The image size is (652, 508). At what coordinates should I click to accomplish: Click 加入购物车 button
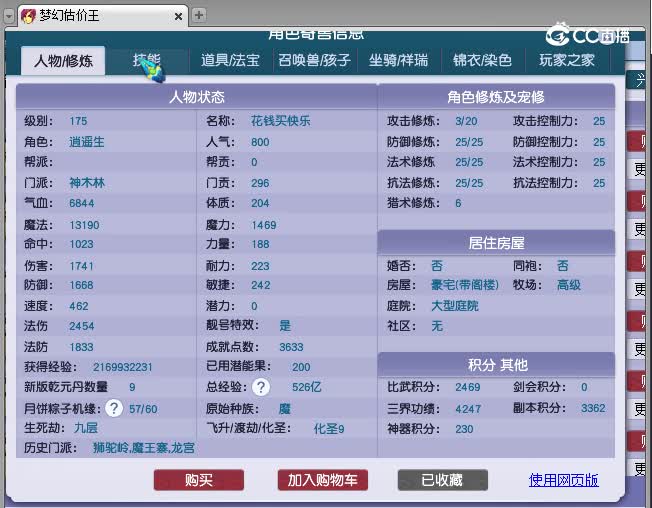coord(323,480)
